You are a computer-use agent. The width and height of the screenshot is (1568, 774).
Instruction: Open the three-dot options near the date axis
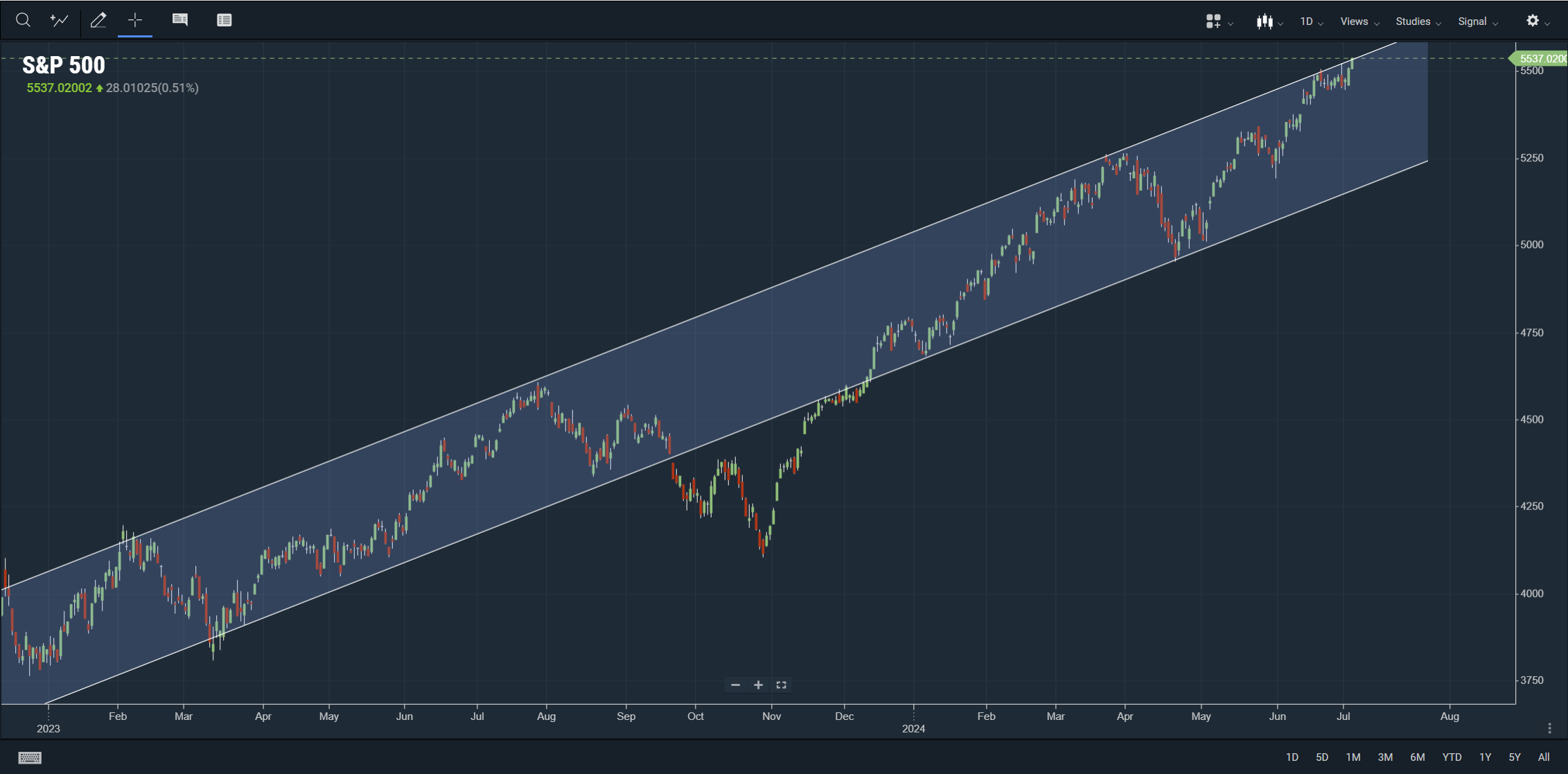1549,728
